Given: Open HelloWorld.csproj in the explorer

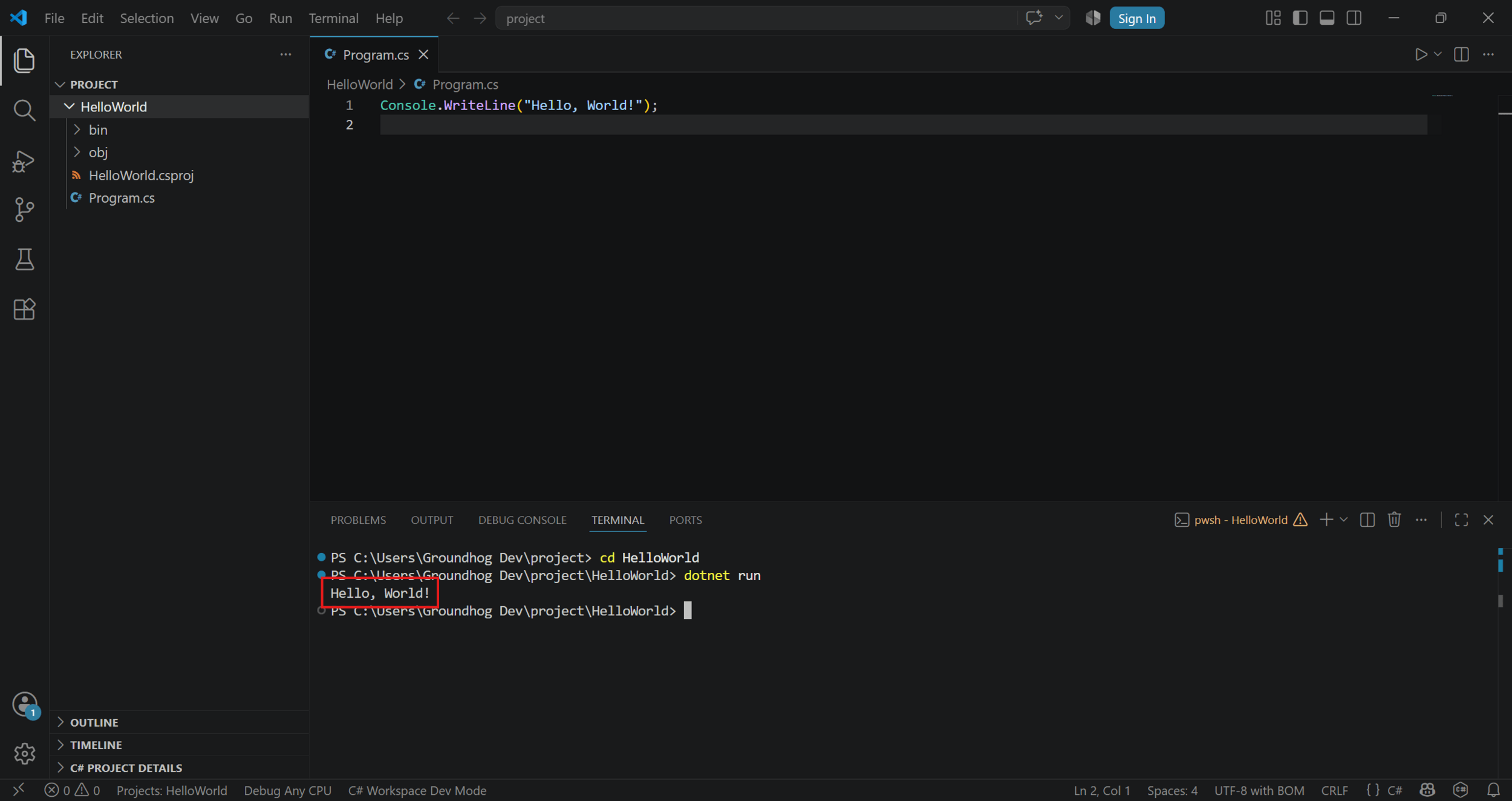Looking at the screenshot, I should [141, 175].
